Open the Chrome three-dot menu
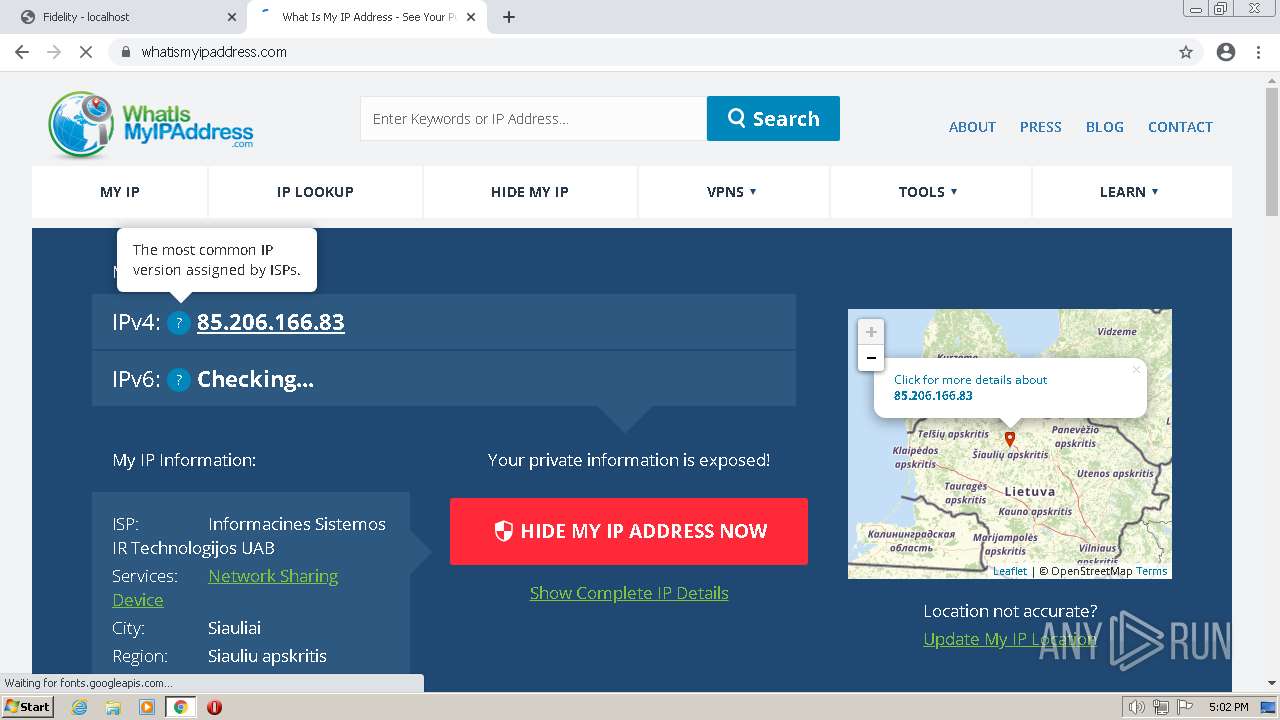Image resolution: width=1280 pixels, height=720 pixels. click(1259, 52)
